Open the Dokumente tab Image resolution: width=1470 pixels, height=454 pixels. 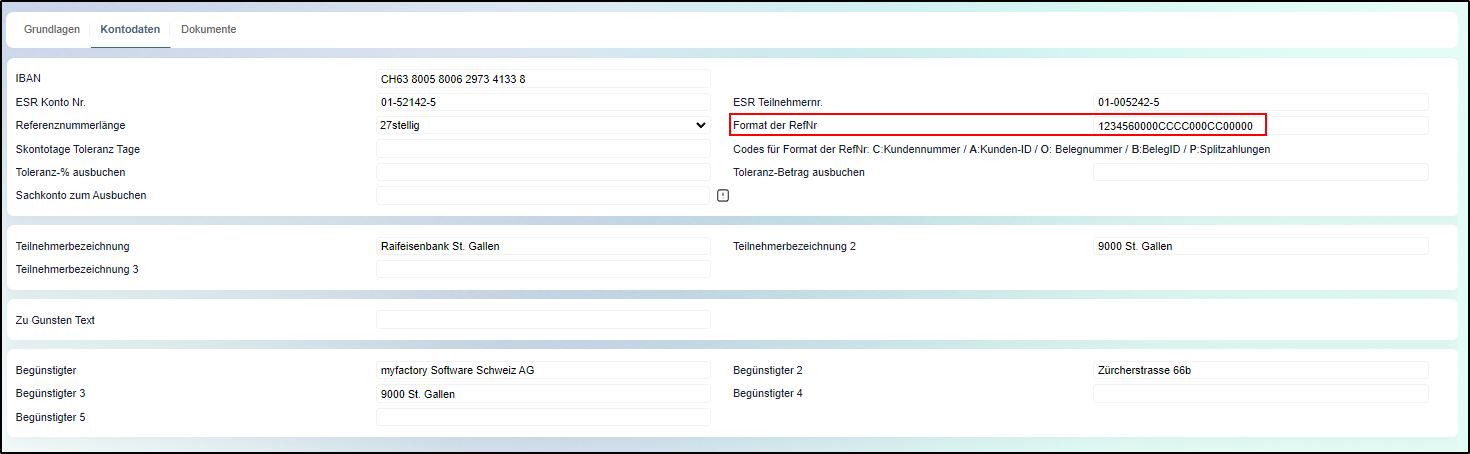coord(208,30)
